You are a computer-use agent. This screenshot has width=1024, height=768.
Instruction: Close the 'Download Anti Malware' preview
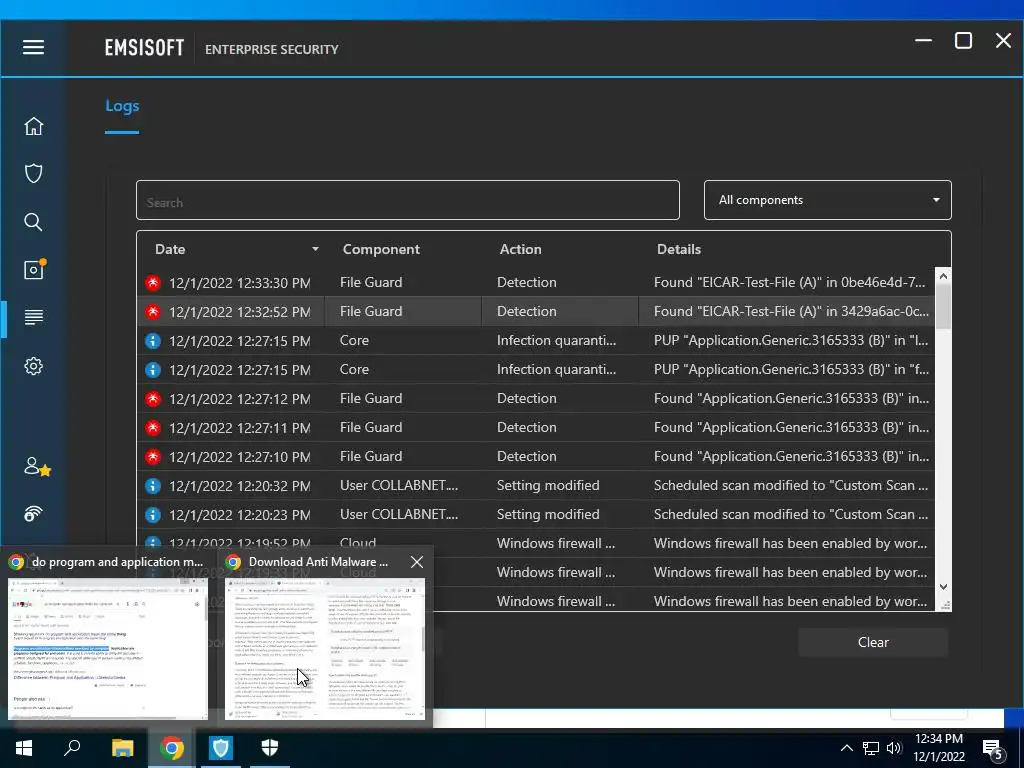click(417, 562)
